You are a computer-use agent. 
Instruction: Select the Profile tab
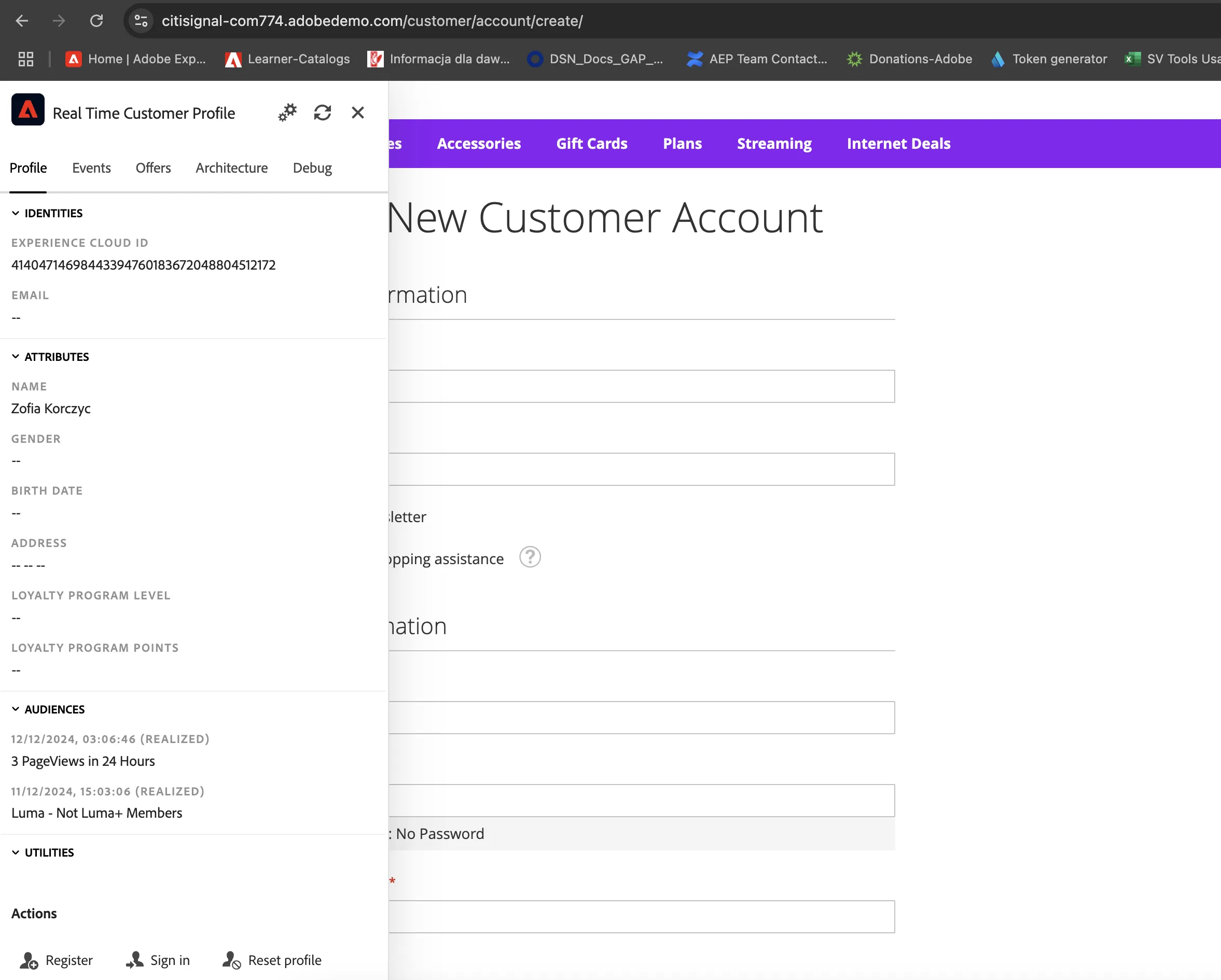click(x=28, y=168)
